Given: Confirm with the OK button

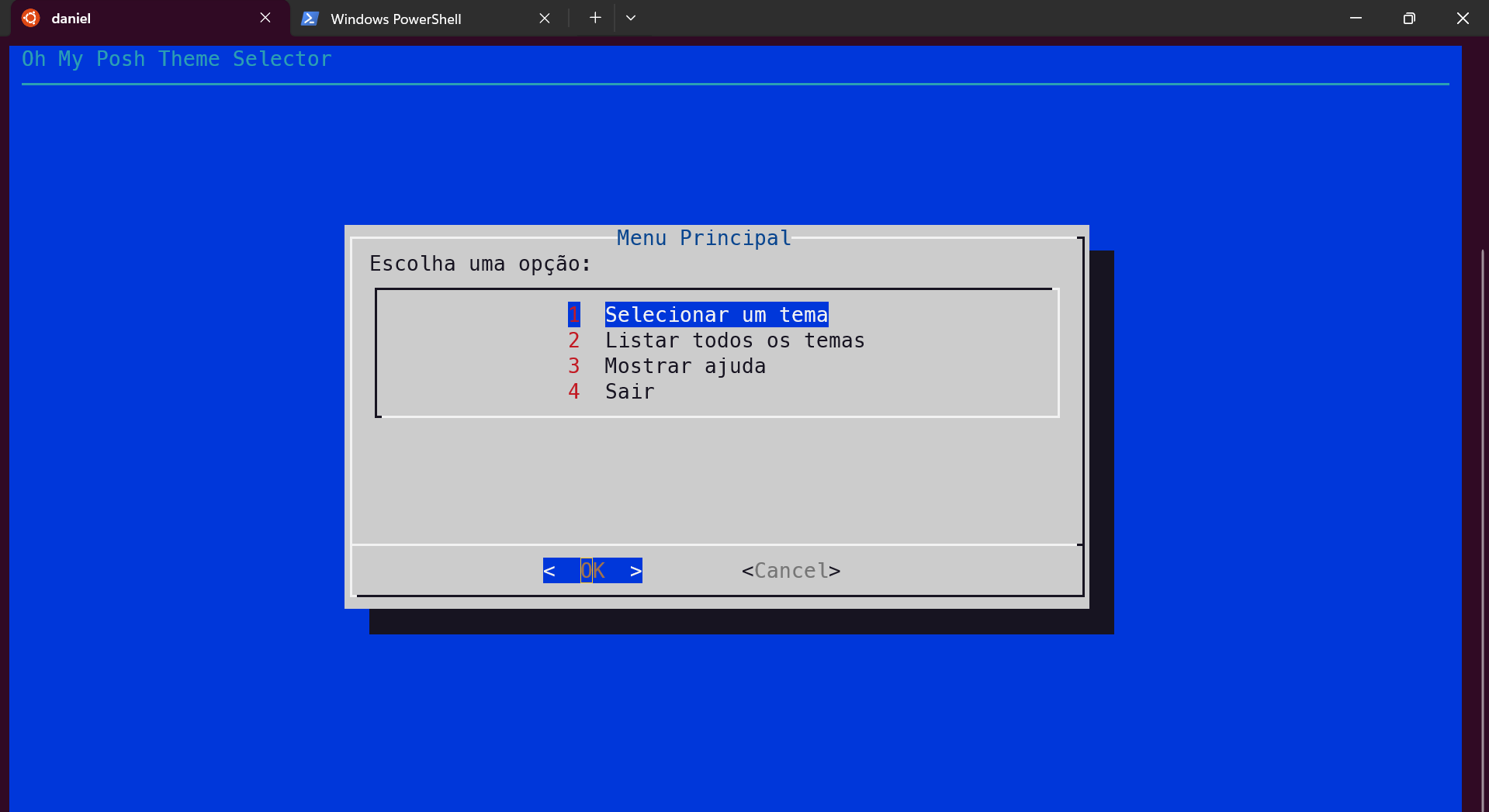Looking at the screenshot, I should coord(593,571).
